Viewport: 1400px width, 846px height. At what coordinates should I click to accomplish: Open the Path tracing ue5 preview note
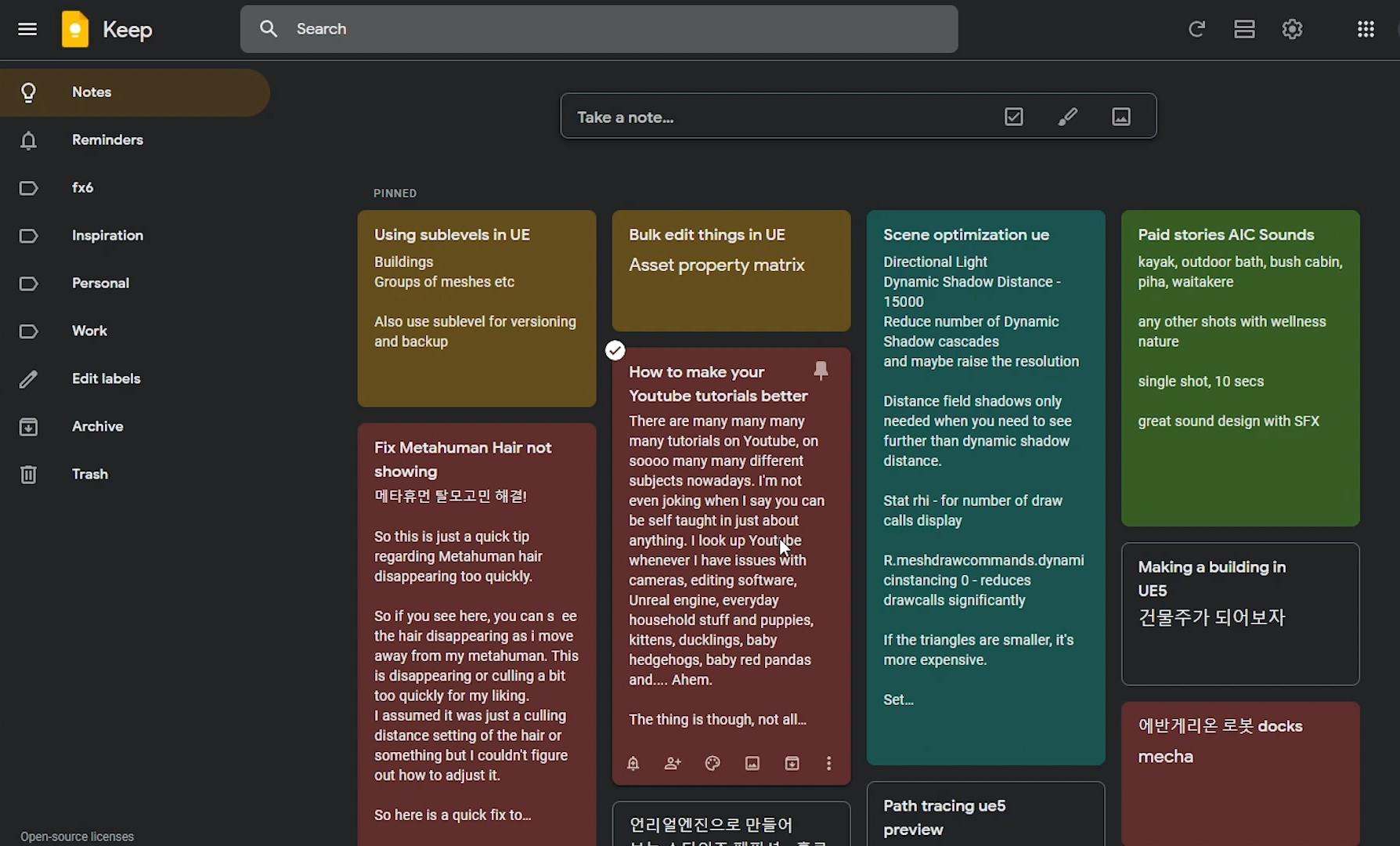coord(986,814)
